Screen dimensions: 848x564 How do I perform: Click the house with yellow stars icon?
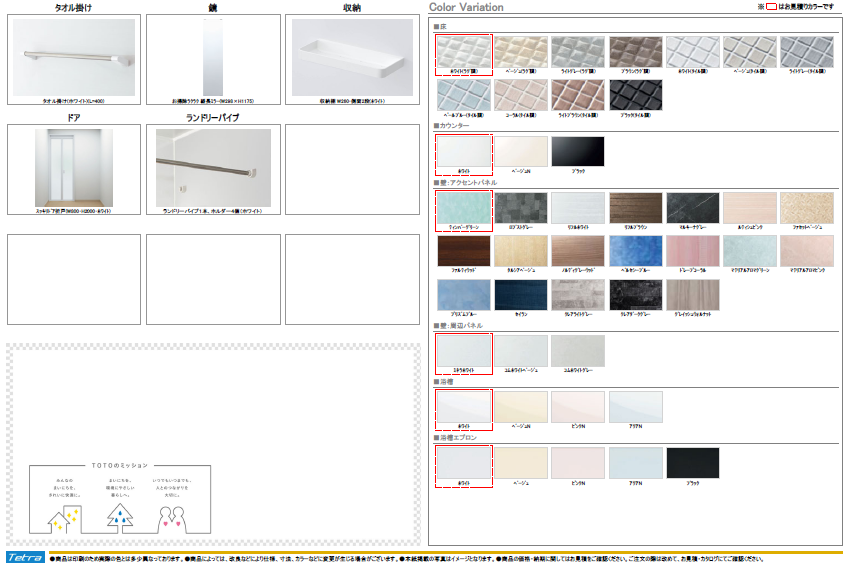click(63, 517)
